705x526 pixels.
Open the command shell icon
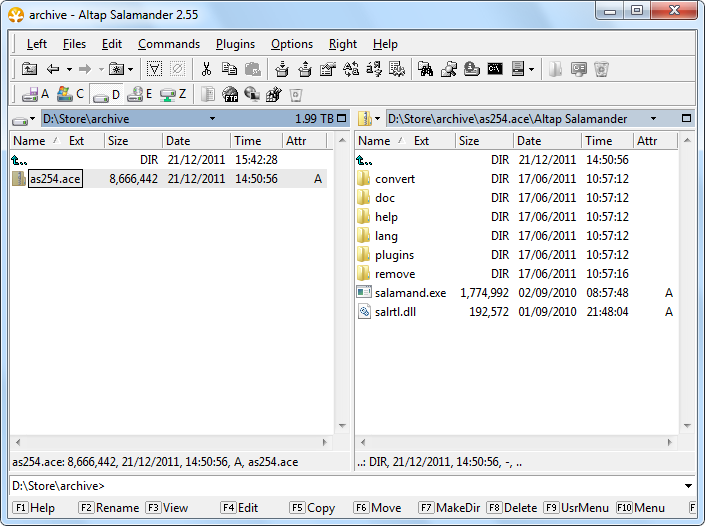[495, 69]
